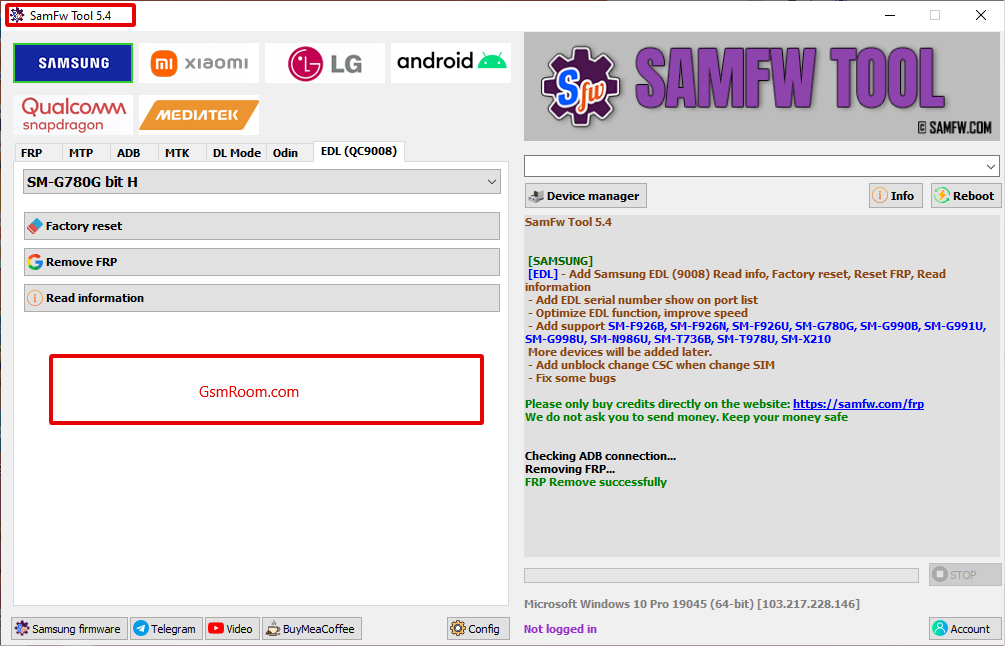Open the samfw.com/frp link
Screen dimensions: 1005x646
coord(858,404)
